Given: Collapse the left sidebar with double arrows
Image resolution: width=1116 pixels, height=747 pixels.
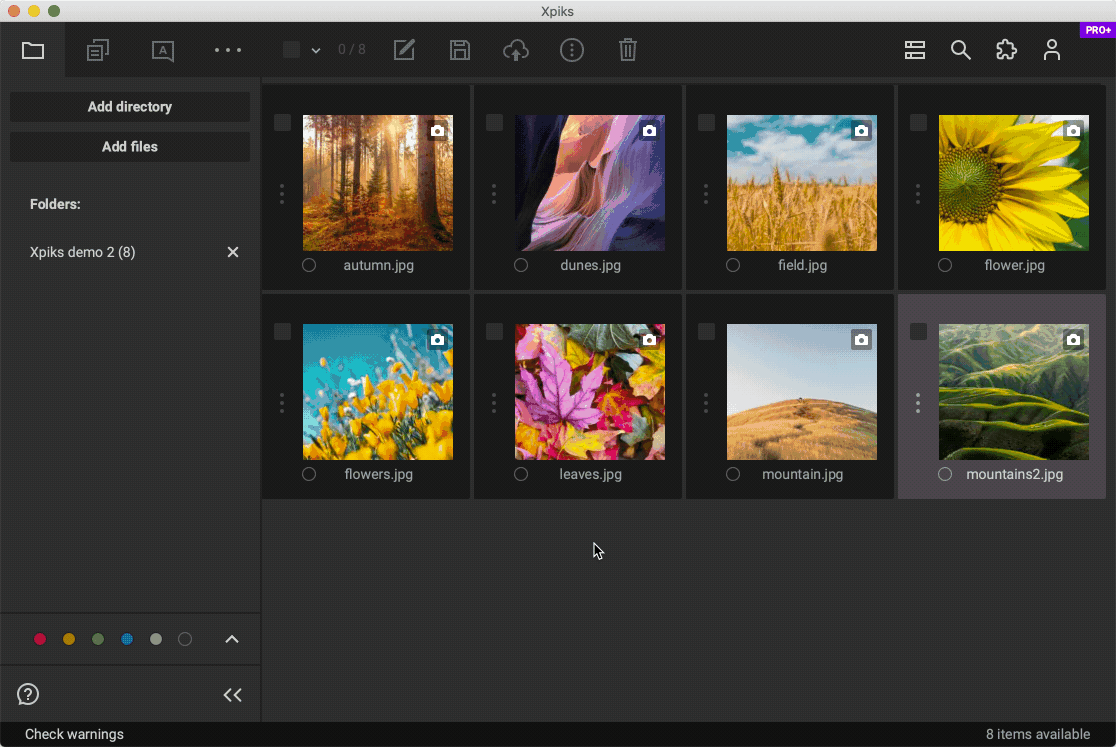Looking at the screenshot, I should [233, 695].
